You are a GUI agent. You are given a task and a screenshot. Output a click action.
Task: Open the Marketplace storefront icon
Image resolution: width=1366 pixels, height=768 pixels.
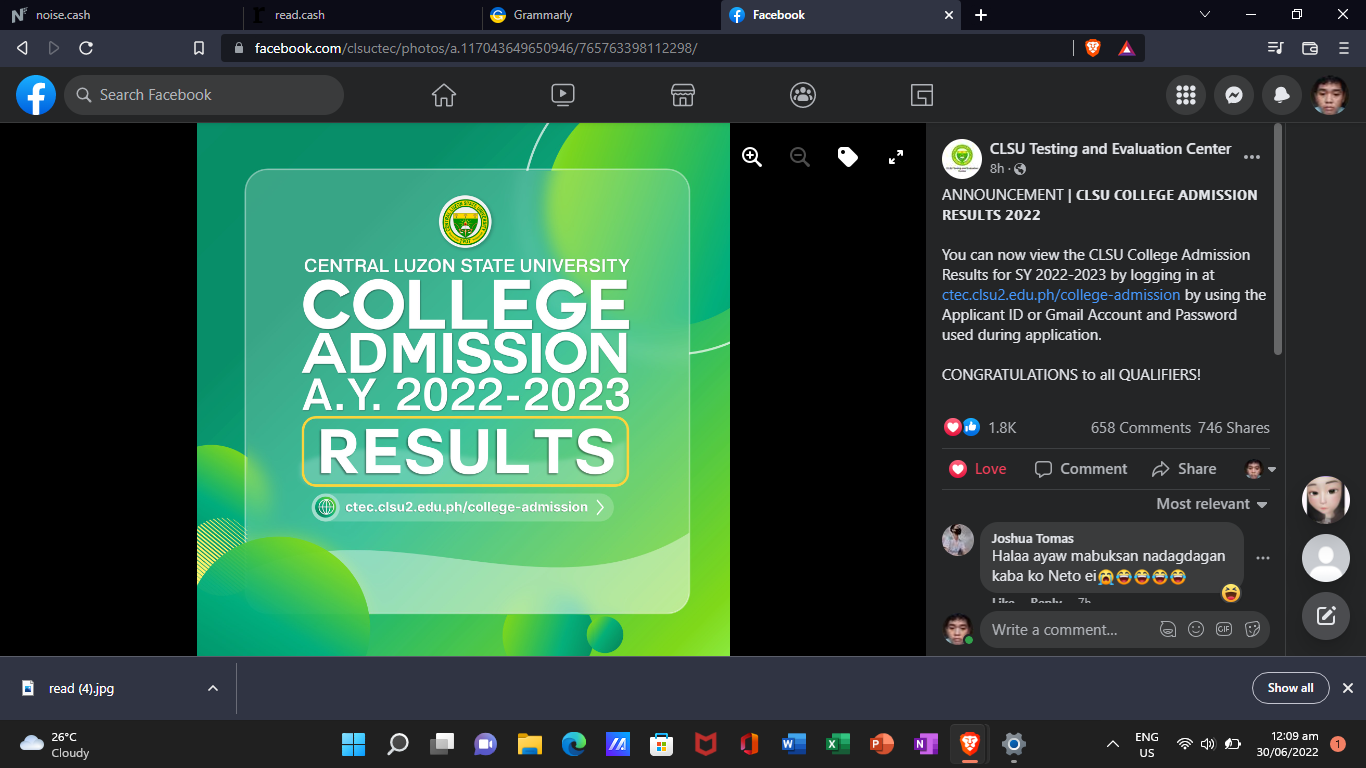pos(683,95)
